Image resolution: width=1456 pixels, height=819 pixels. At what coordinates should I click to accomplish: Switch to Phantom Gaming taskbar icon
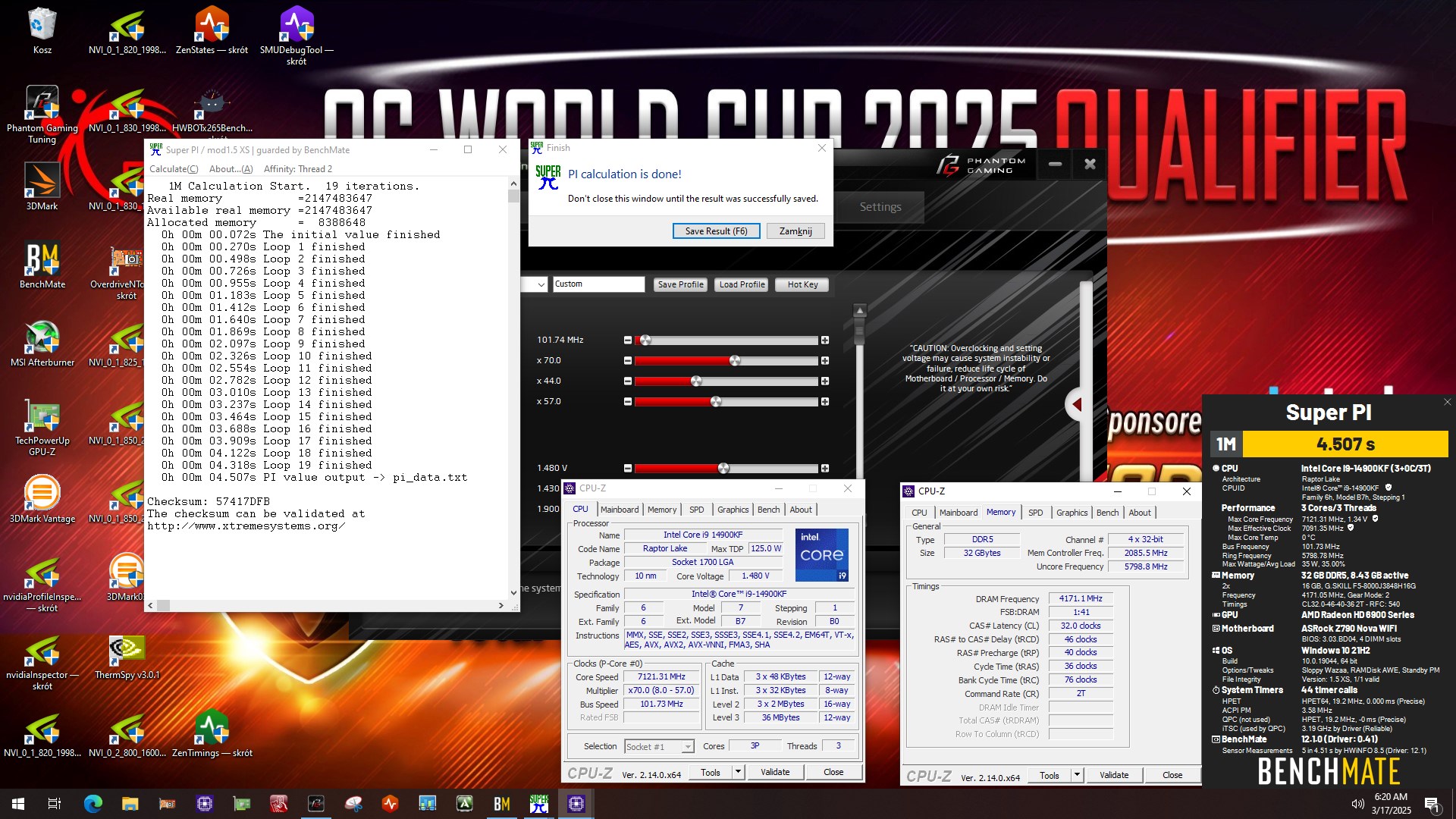coord(316,804)
